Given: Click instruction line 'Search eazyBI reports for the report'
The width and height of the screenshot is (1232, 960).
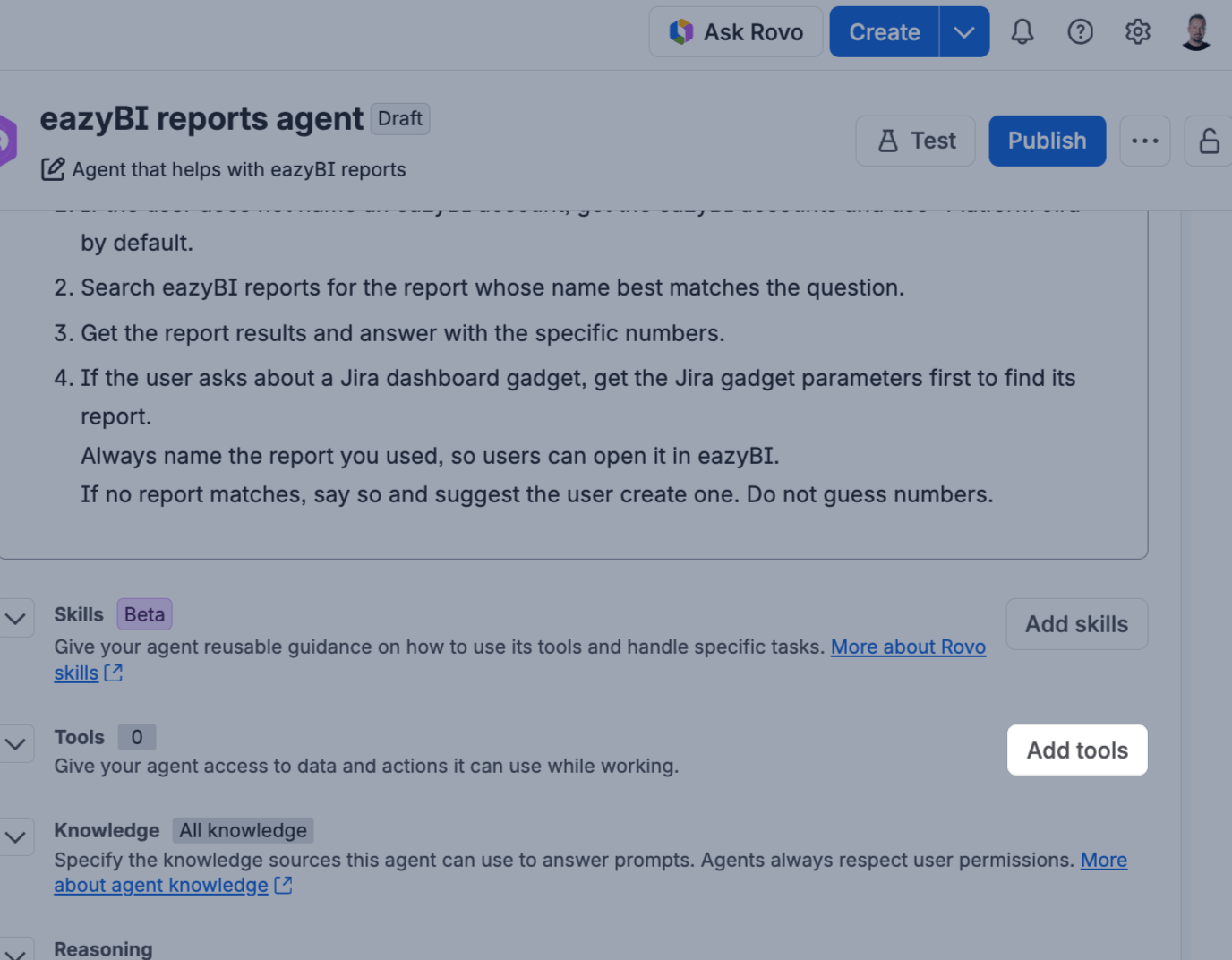Looking at the screenshot, I should click(x=492, y=287).
